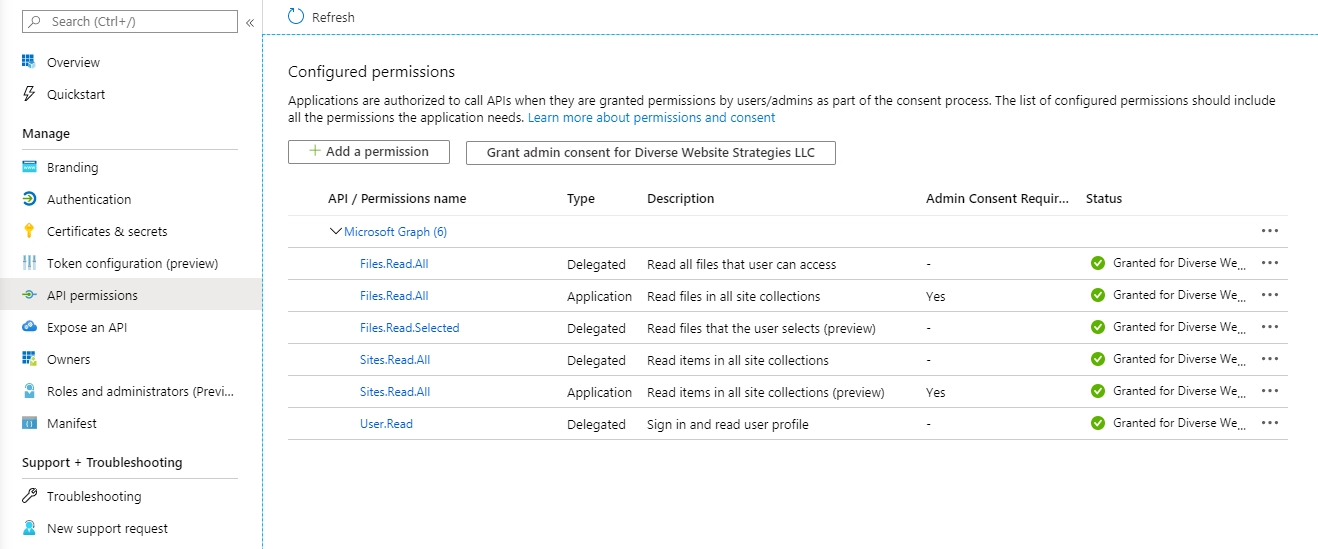Click the Token configuration bars icon

[29, 263]
